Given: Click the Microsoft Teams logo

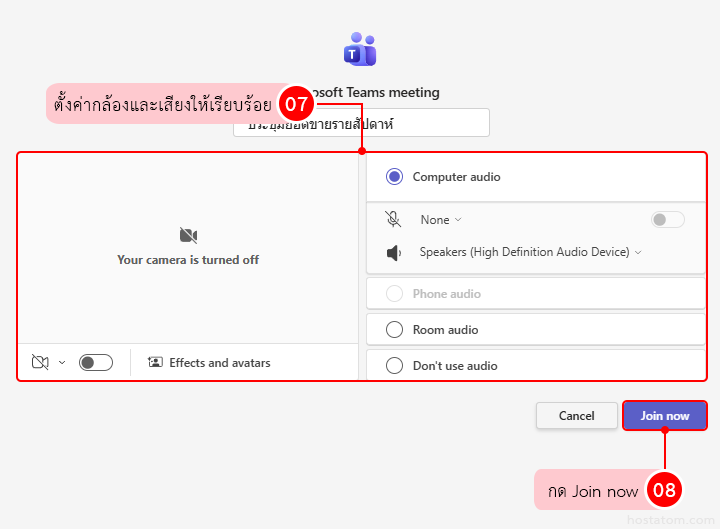Looking at the screenshot, I should click(x=360, y=49).
